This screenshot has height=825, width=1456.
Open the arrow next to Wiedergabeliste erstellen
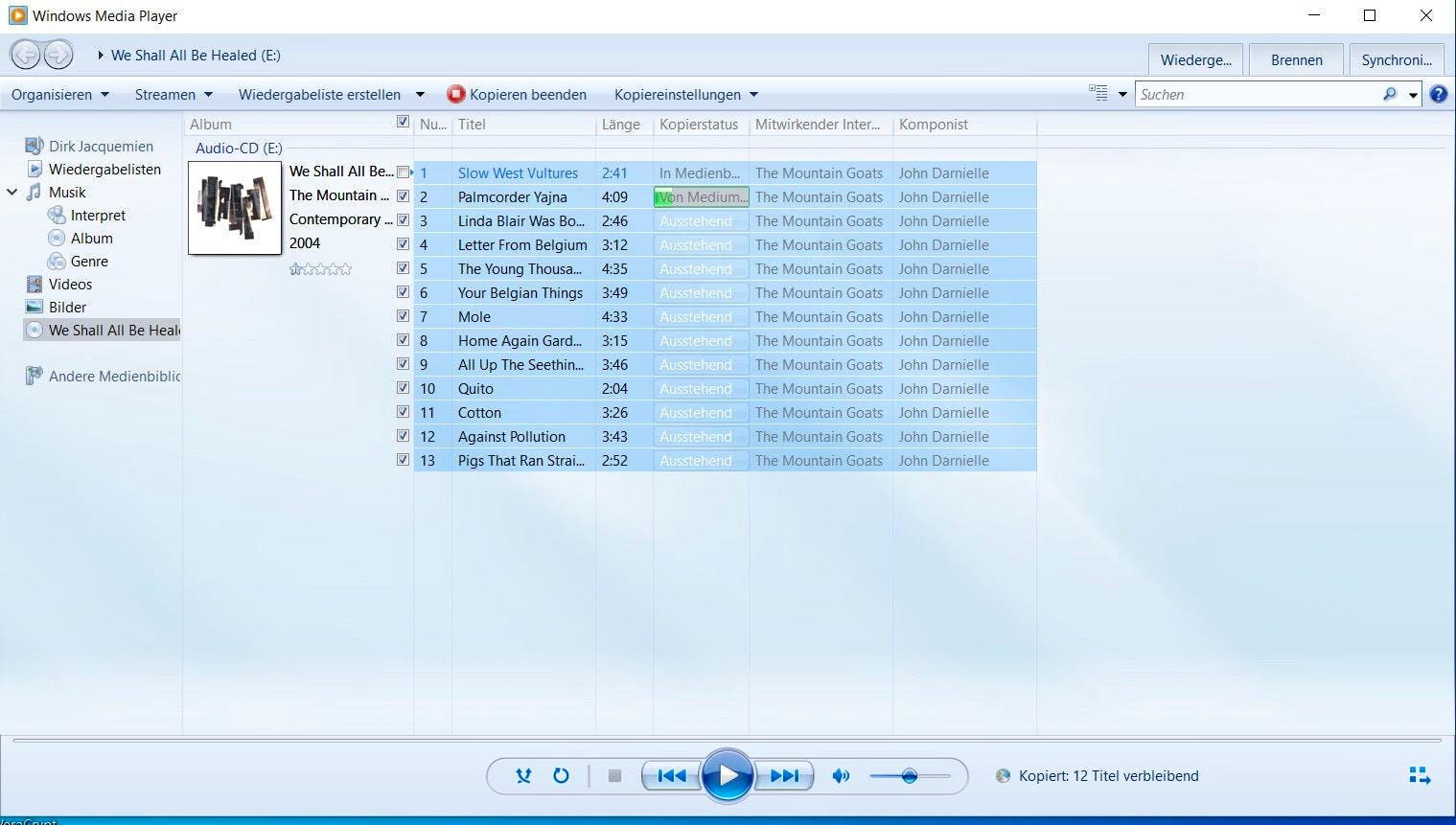(420, 94)
